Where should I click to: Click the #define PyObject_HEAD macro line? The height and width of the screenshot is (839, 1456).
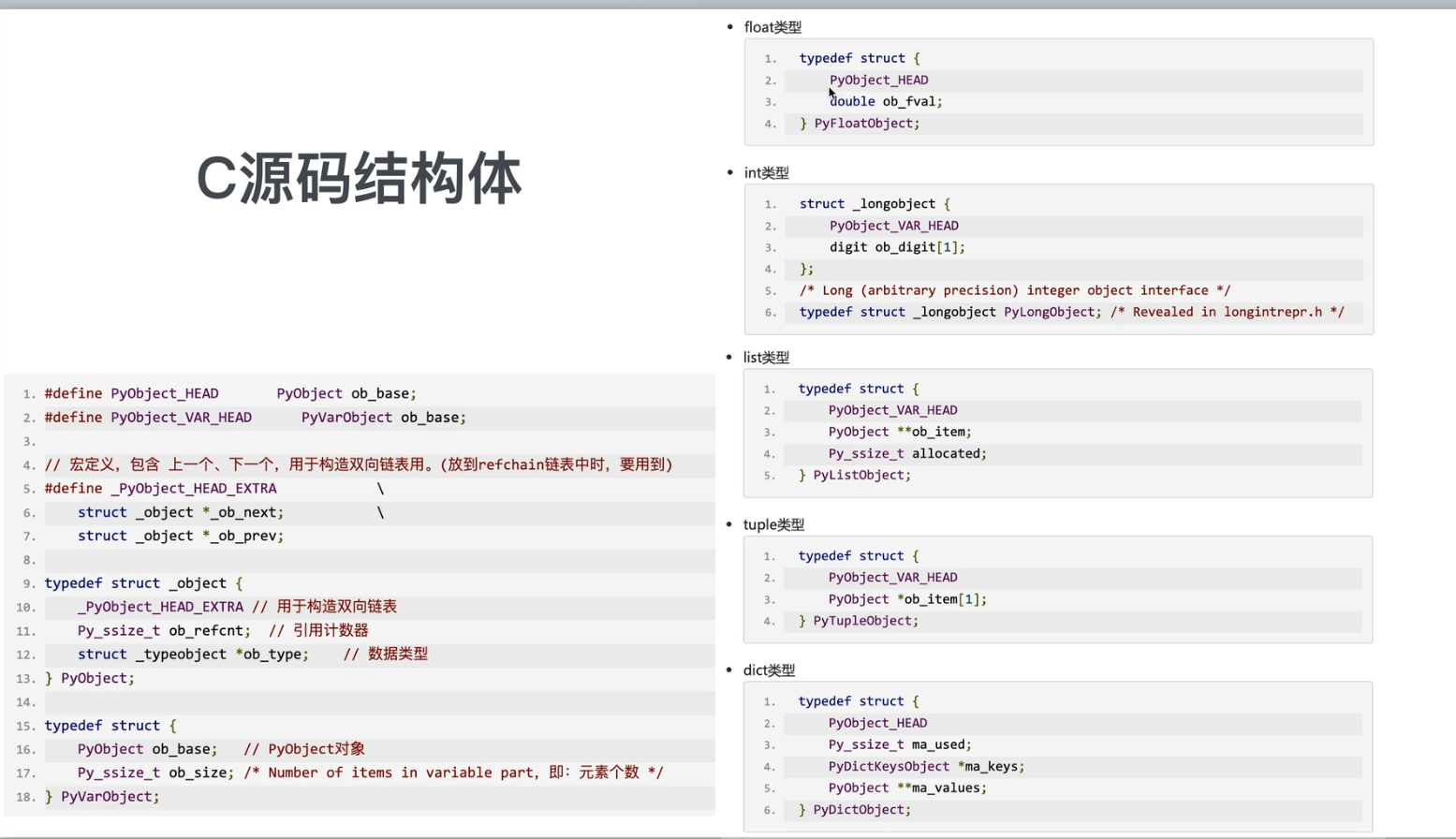[x=230, y=393]
